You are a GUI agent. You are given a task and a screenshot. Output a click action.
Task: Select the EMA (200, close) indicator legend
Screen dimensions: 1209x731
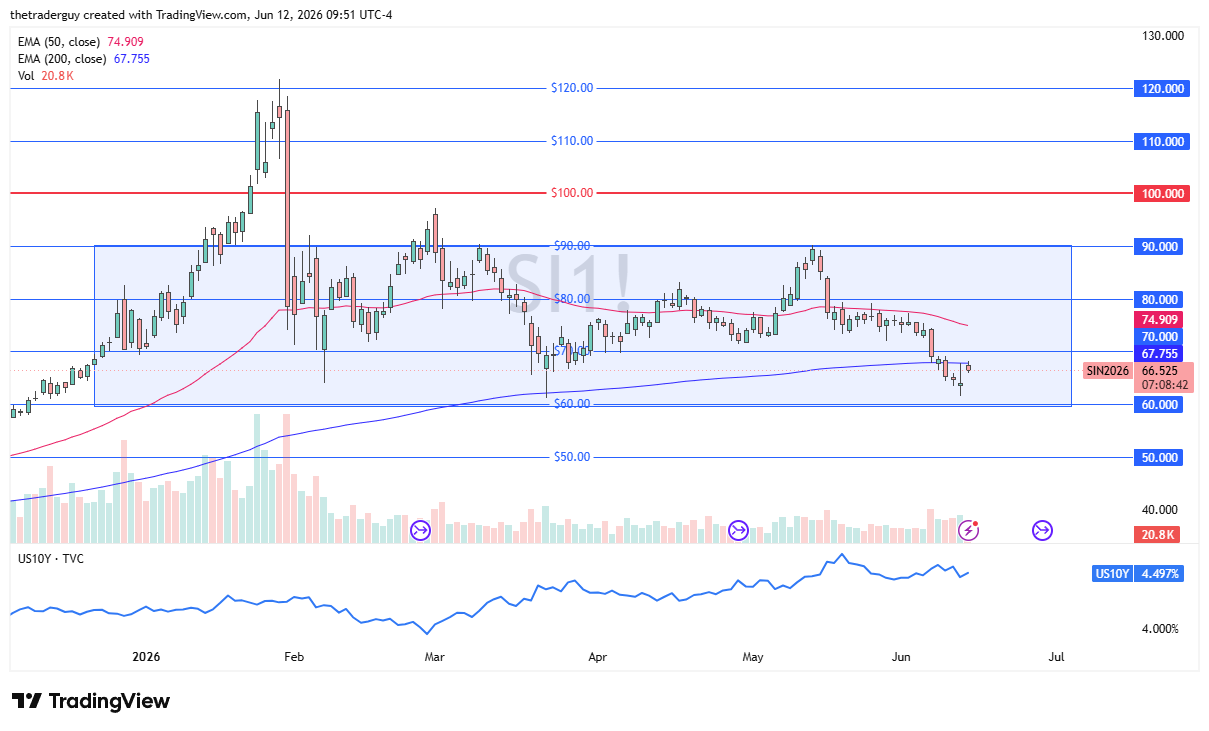(x=84, y=59)
